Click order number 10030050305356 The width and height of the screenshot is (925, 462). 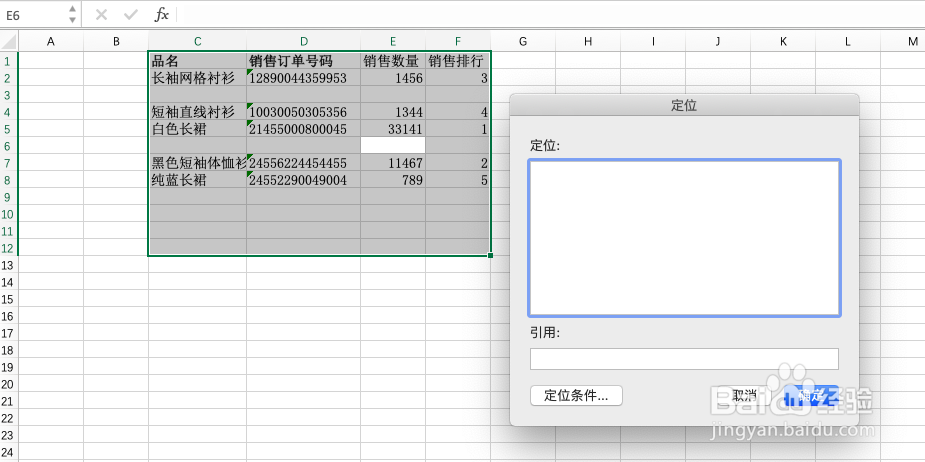[304, 112]
